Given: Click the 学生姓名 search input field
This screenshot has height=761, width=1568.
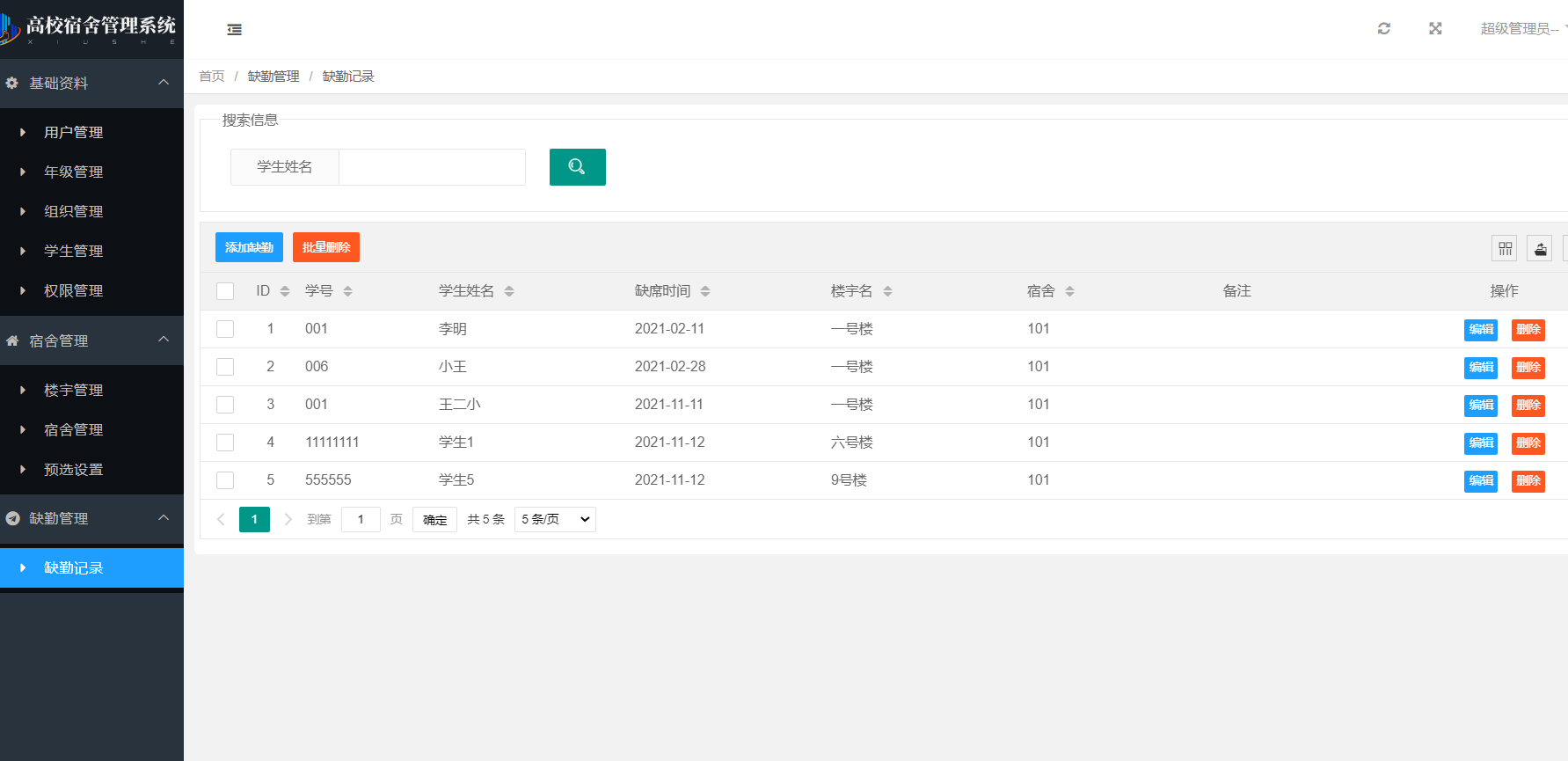Looking at the screenshot, I should point(432,167).
